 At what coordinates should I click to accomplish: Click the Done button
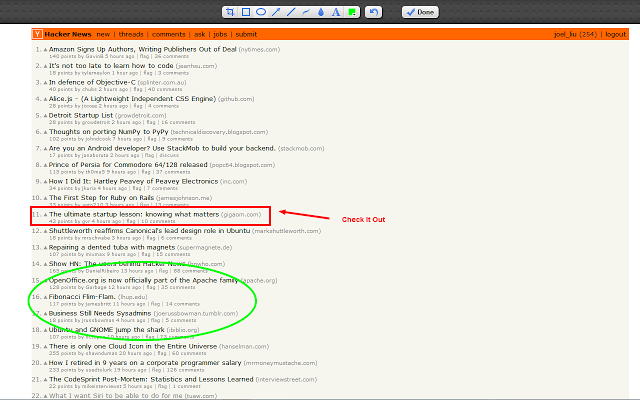point(420,12)
